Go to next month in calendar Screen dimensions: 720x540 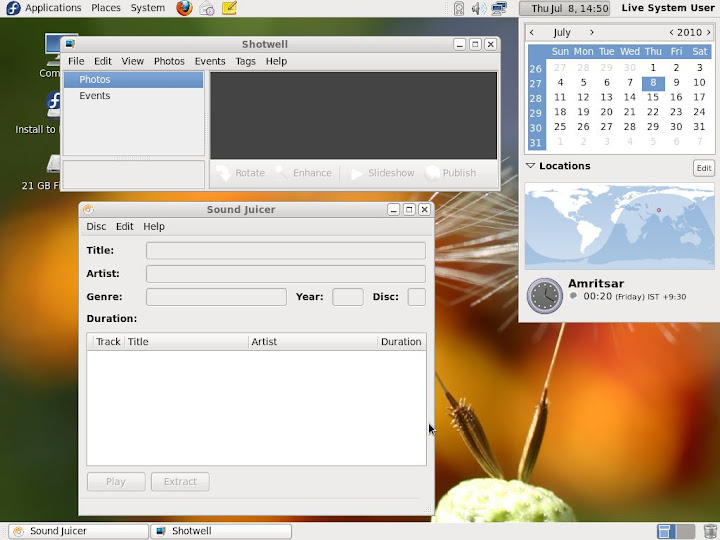[x=591, y=32]
